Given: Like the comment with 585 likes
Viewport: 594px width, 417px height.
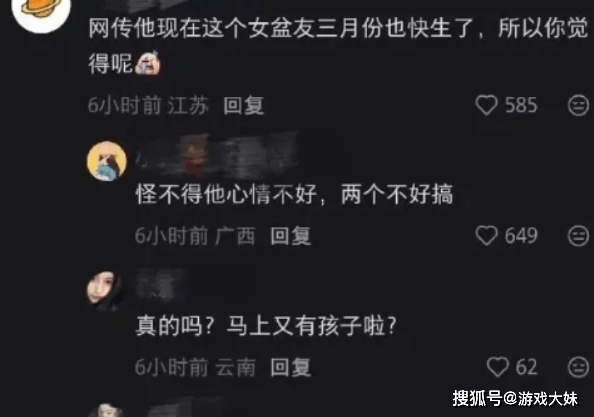Looking at the screenshot, I should pos(486,105).
